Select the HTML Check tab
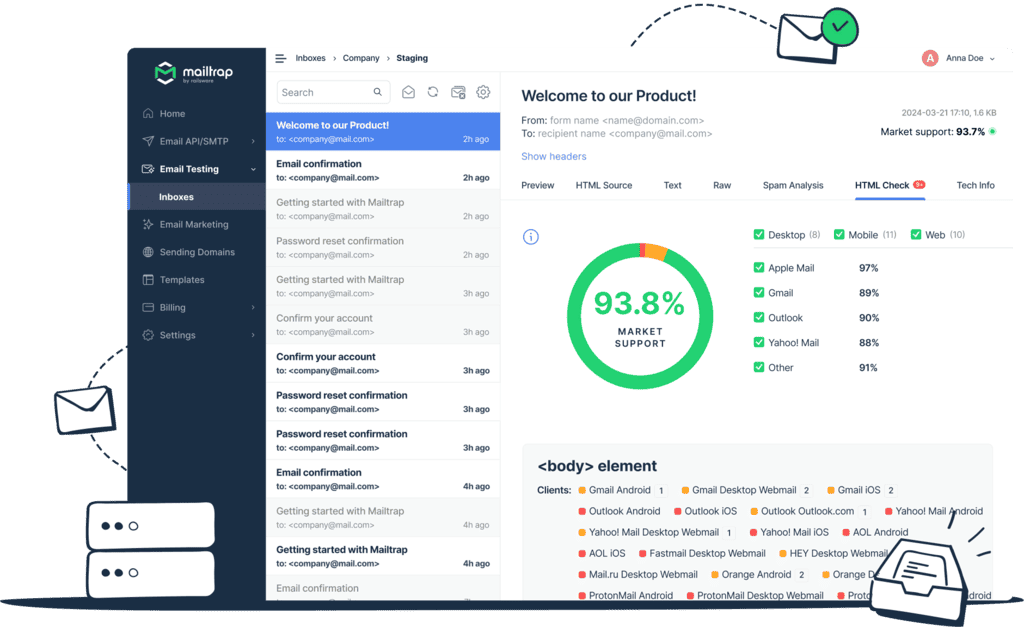Viewport: 1024px width, 627px height. click(889, 185)
